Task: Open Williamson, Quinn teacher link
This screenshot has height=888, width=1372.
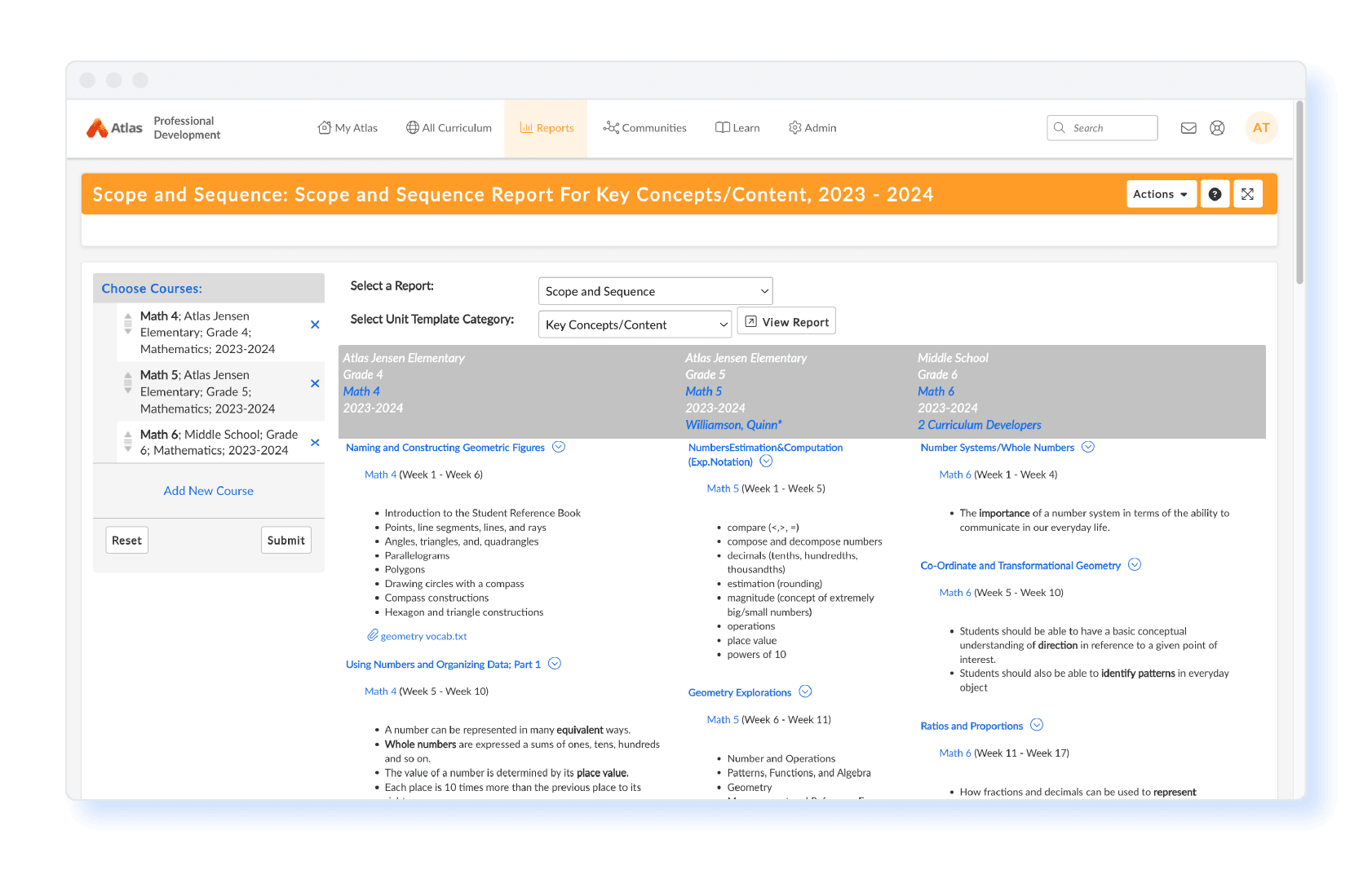Action: click(733, 425)
